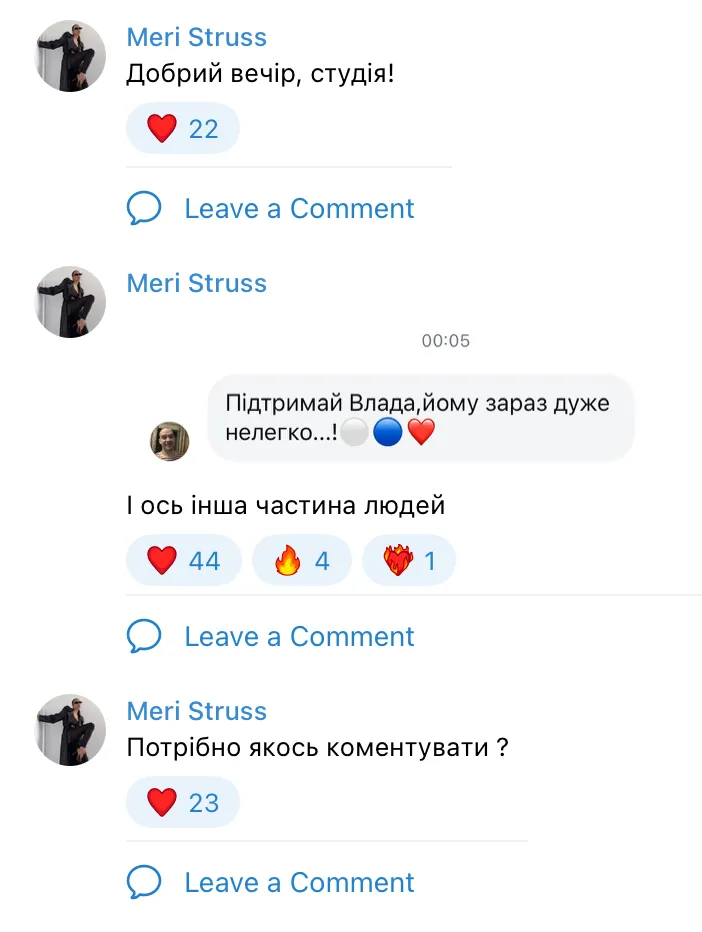Click the fire emoji reaction icon
The image size is (702, 932).
(287, 561)
